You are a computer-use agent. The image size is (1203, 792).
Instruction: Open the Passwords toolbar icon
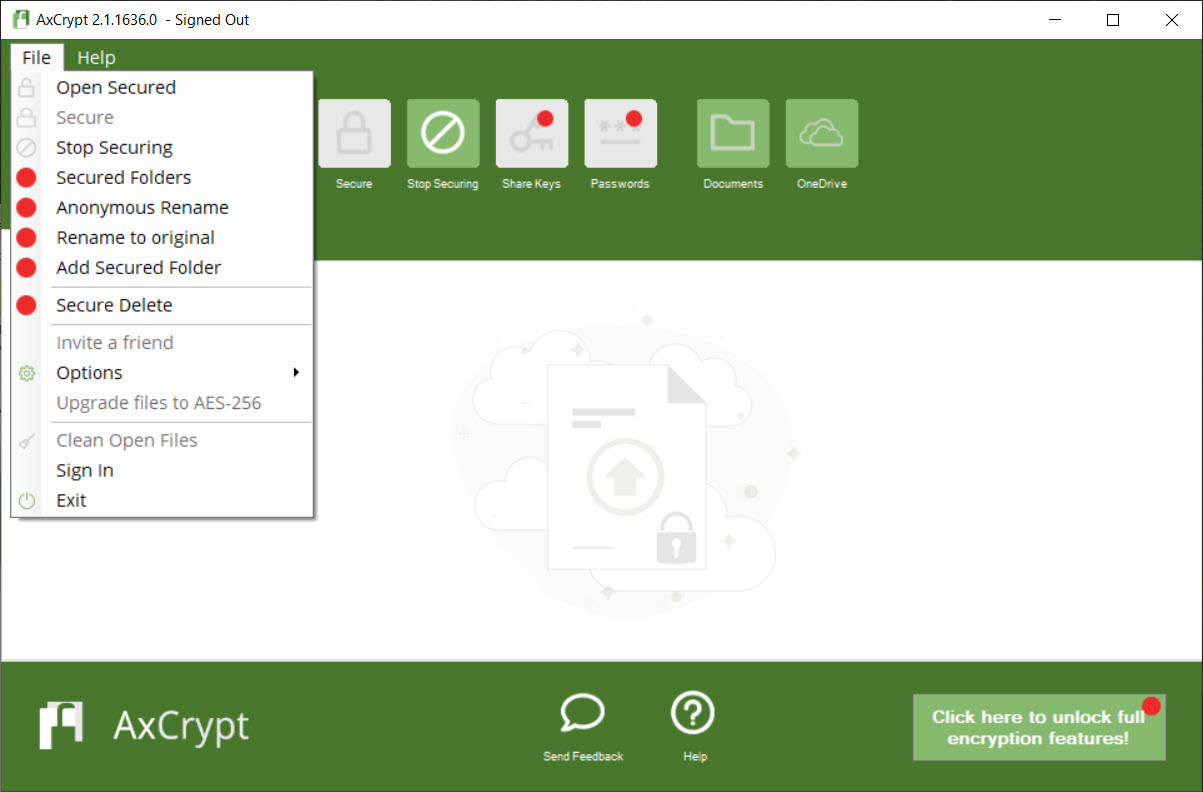[x=620, y=133]
